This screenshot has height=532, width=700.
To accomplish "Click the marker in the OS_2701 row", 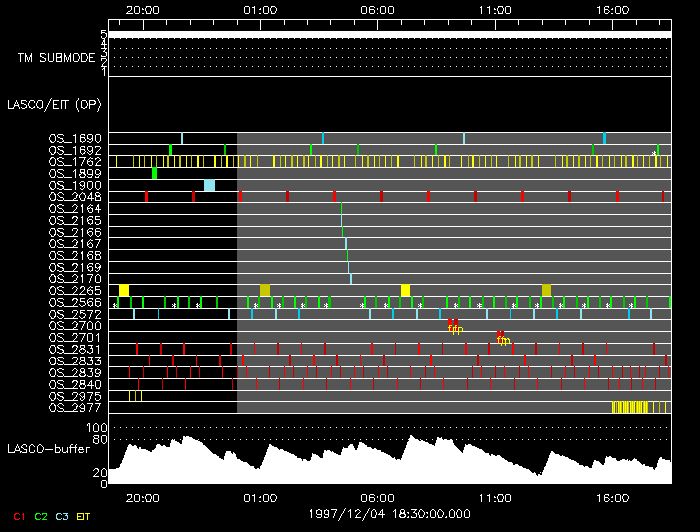I will (503, 338).
